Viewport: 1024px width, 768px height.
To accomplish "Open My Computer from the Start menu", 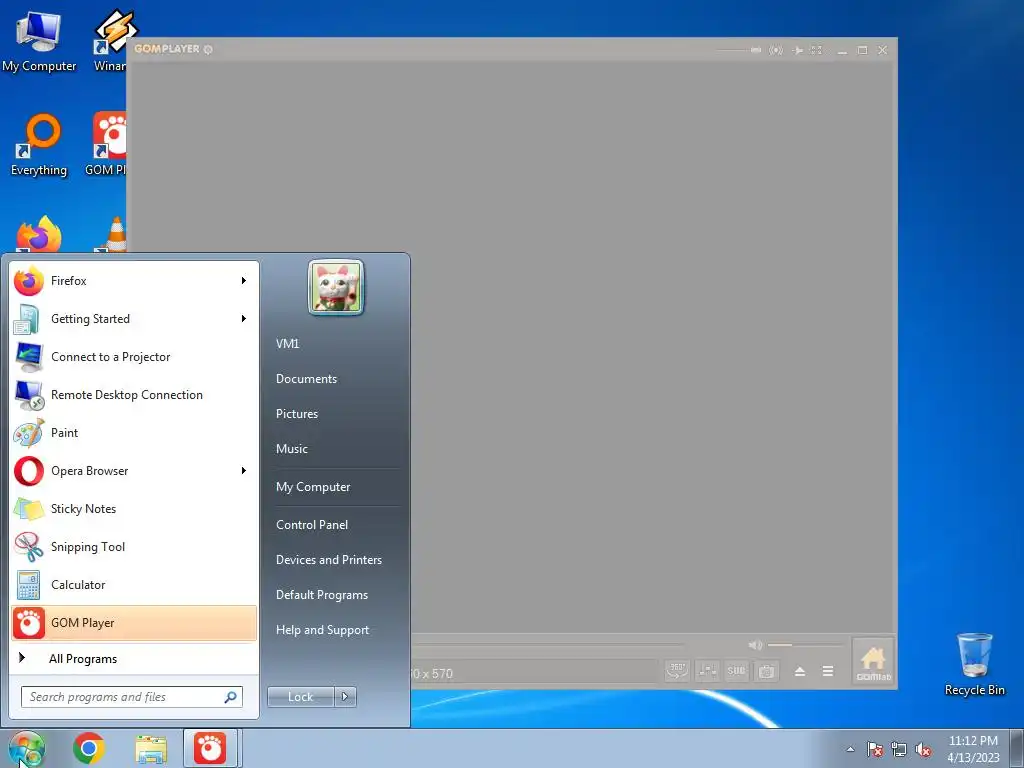I will [313, 487].
